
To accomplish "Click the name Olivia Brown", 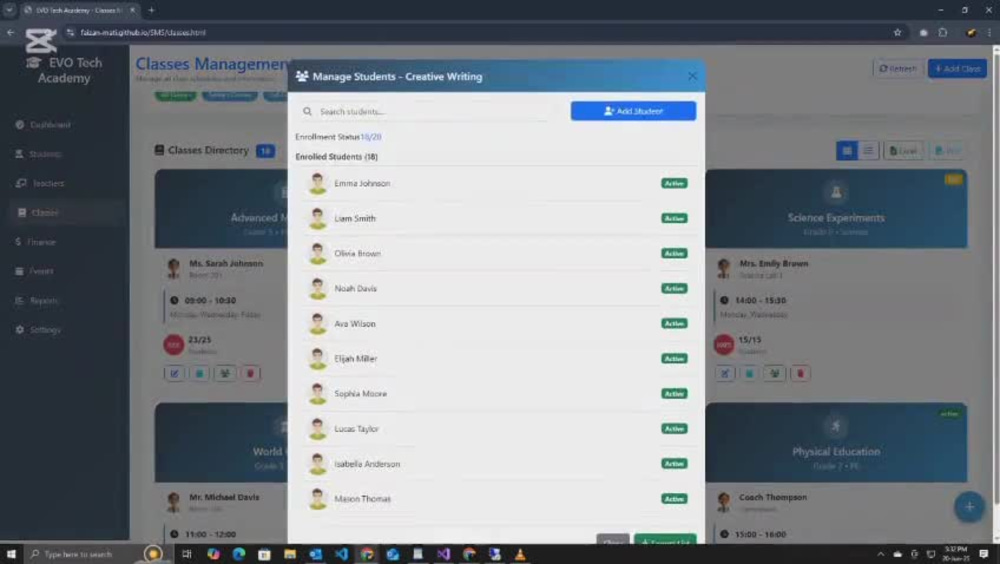I will (357, 253).
